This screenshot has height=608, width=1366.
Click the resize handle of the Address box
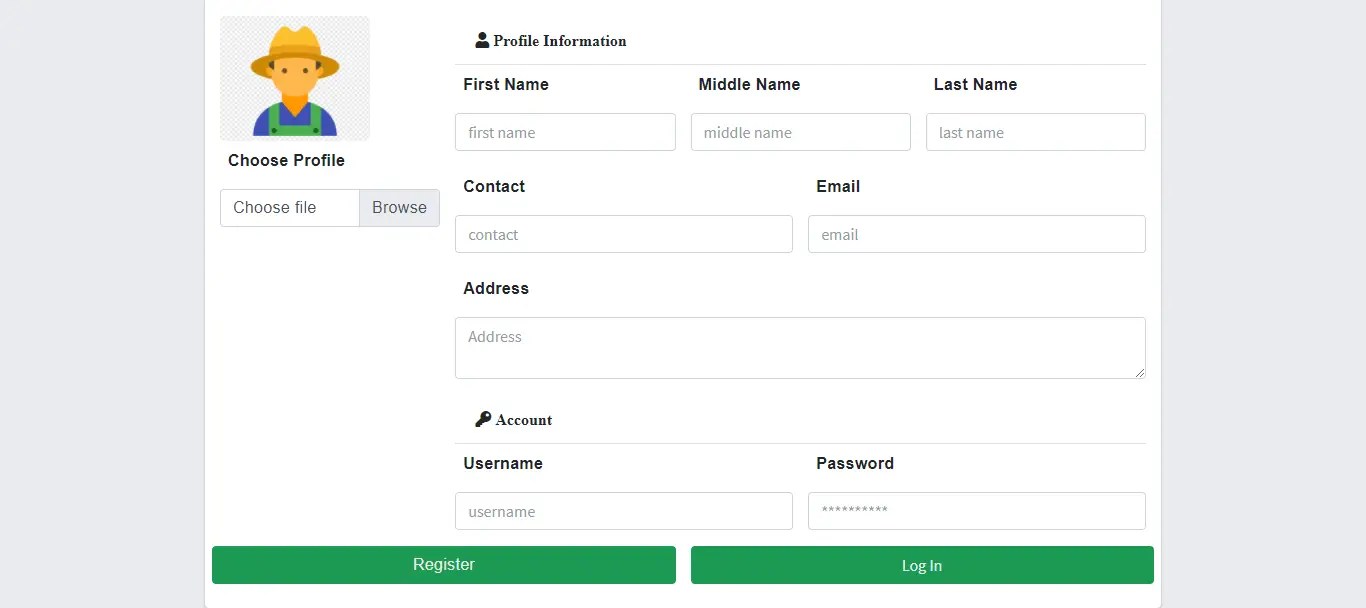[x=1141, y=375]
